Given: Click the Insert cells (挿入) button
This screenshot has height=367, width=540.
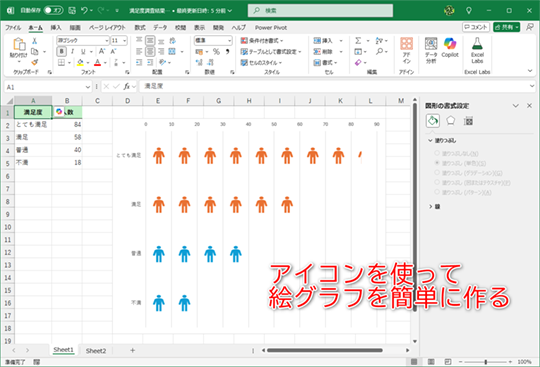Looking at the screenshot, I should click(x=323, y=41).
